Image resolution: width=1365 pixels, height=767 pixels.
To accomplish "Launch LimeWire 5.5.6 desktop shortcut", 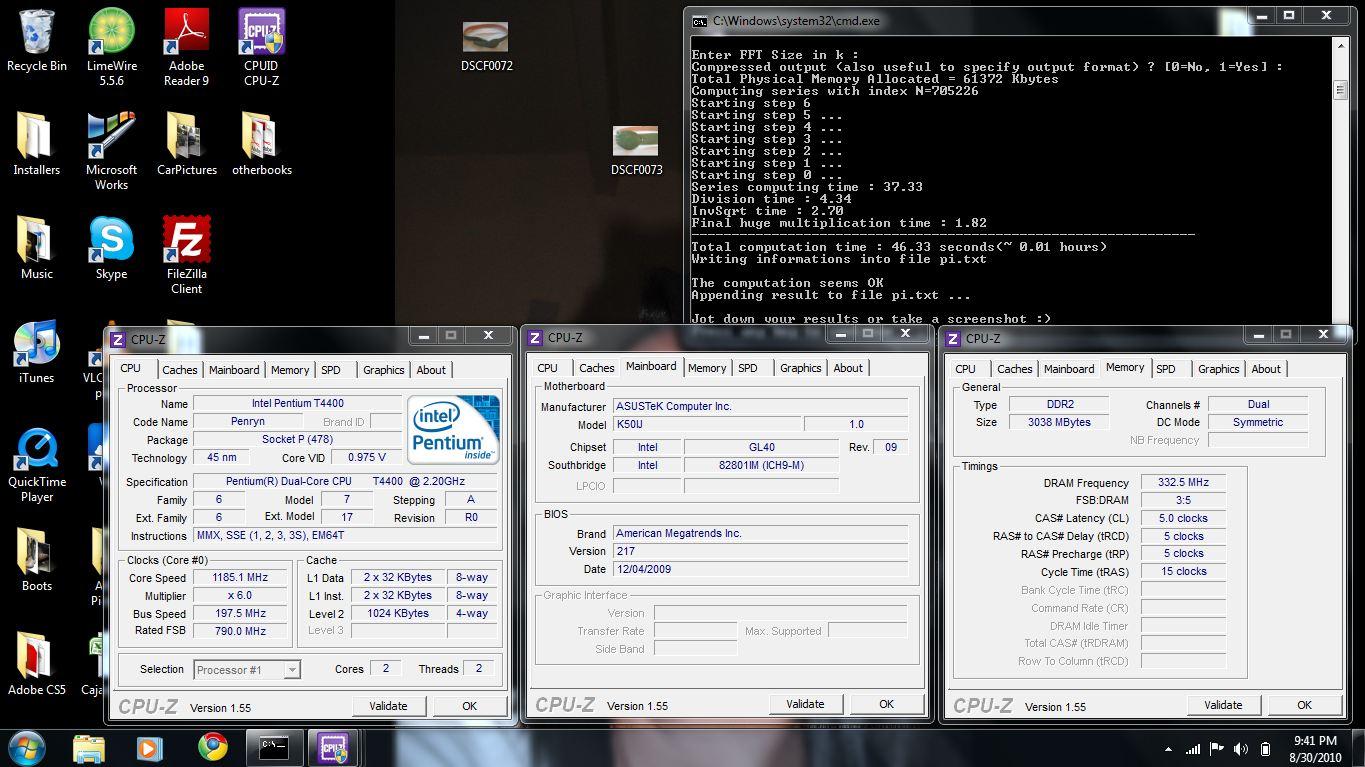I will click(112, 46).
